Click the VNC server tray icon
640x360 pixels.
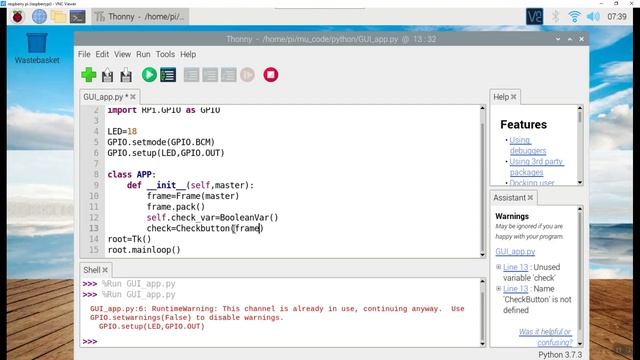[x=534, y=17]
